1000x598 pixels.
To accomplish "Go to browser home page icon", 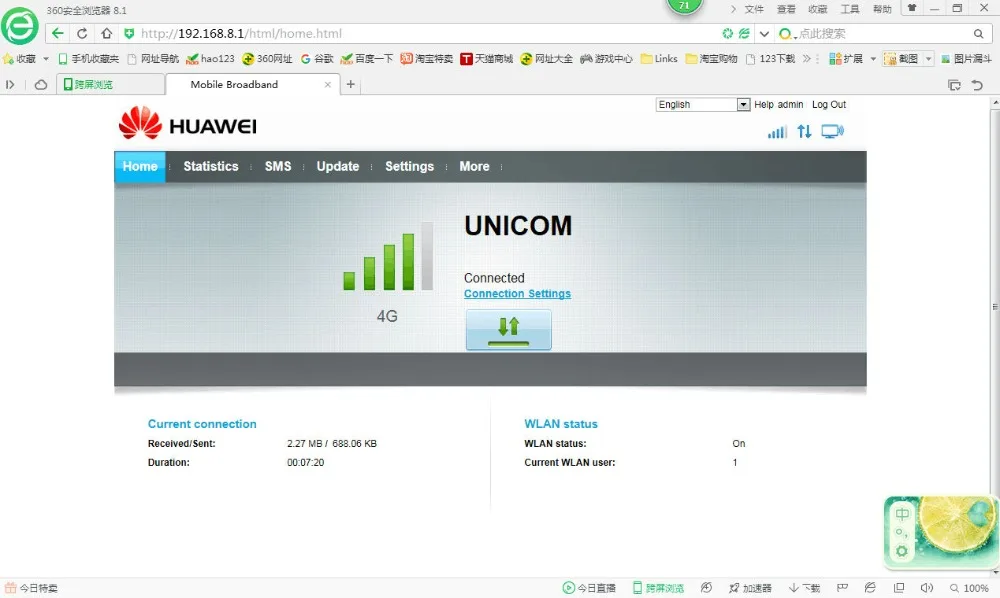I will pyautogui.click(x=107, y=33).
